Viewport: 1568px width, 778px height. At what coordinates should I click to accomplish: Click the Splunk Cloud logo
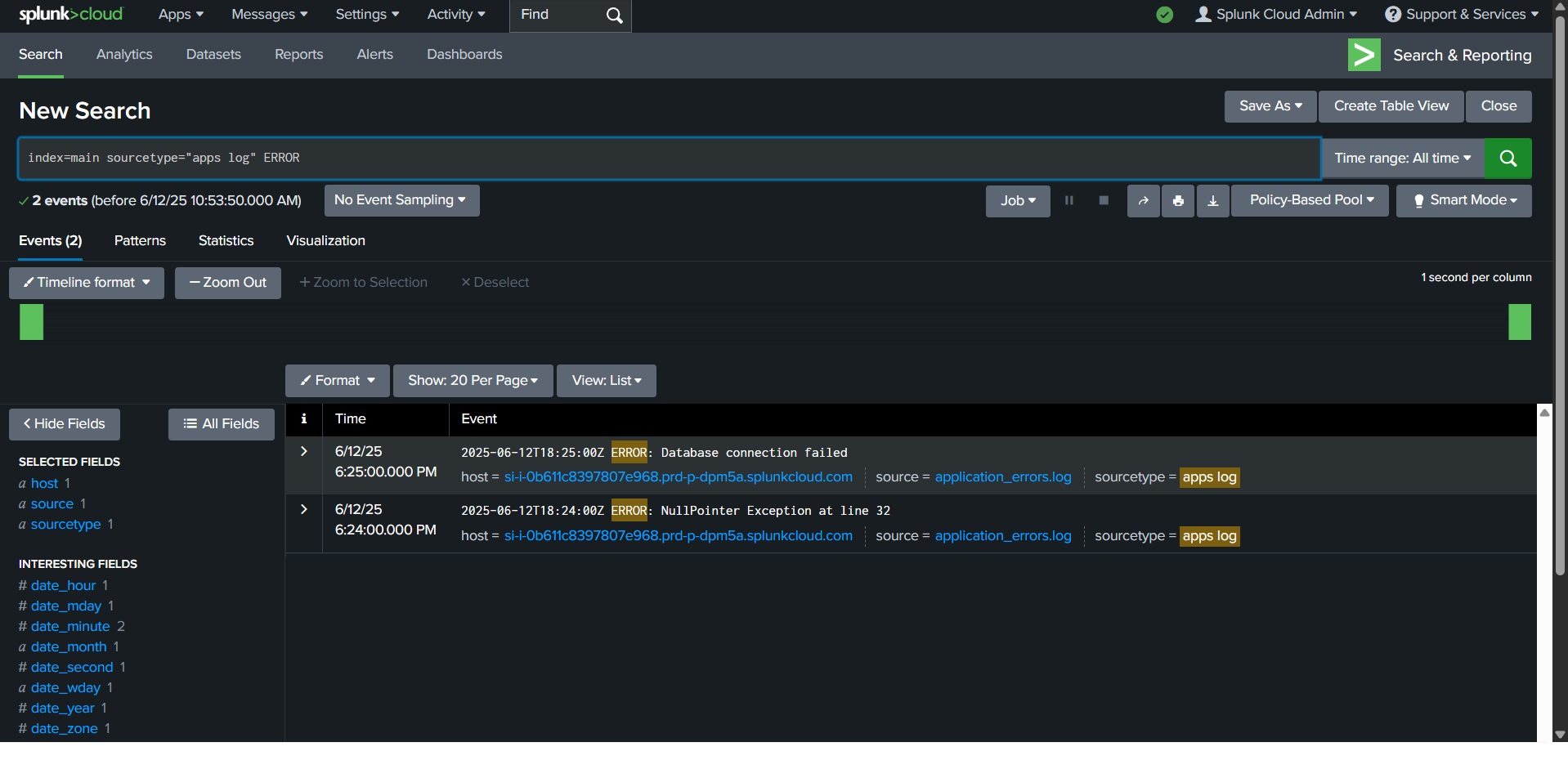click(x=71, y=14)
